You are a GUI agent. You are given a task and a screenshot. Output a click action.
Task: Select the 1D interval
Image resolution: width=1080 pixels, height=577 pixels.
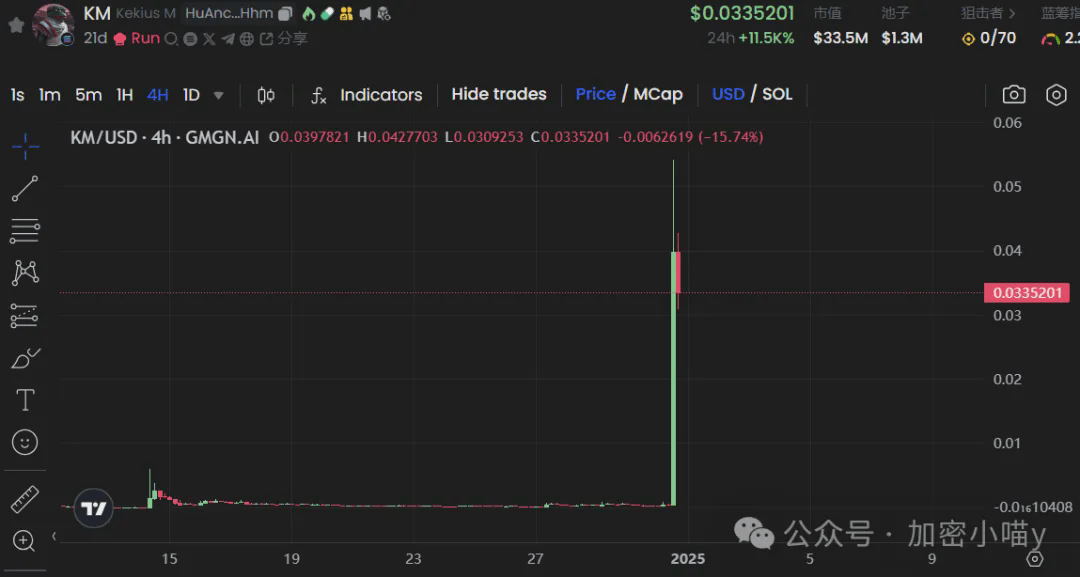coord(191,95)
